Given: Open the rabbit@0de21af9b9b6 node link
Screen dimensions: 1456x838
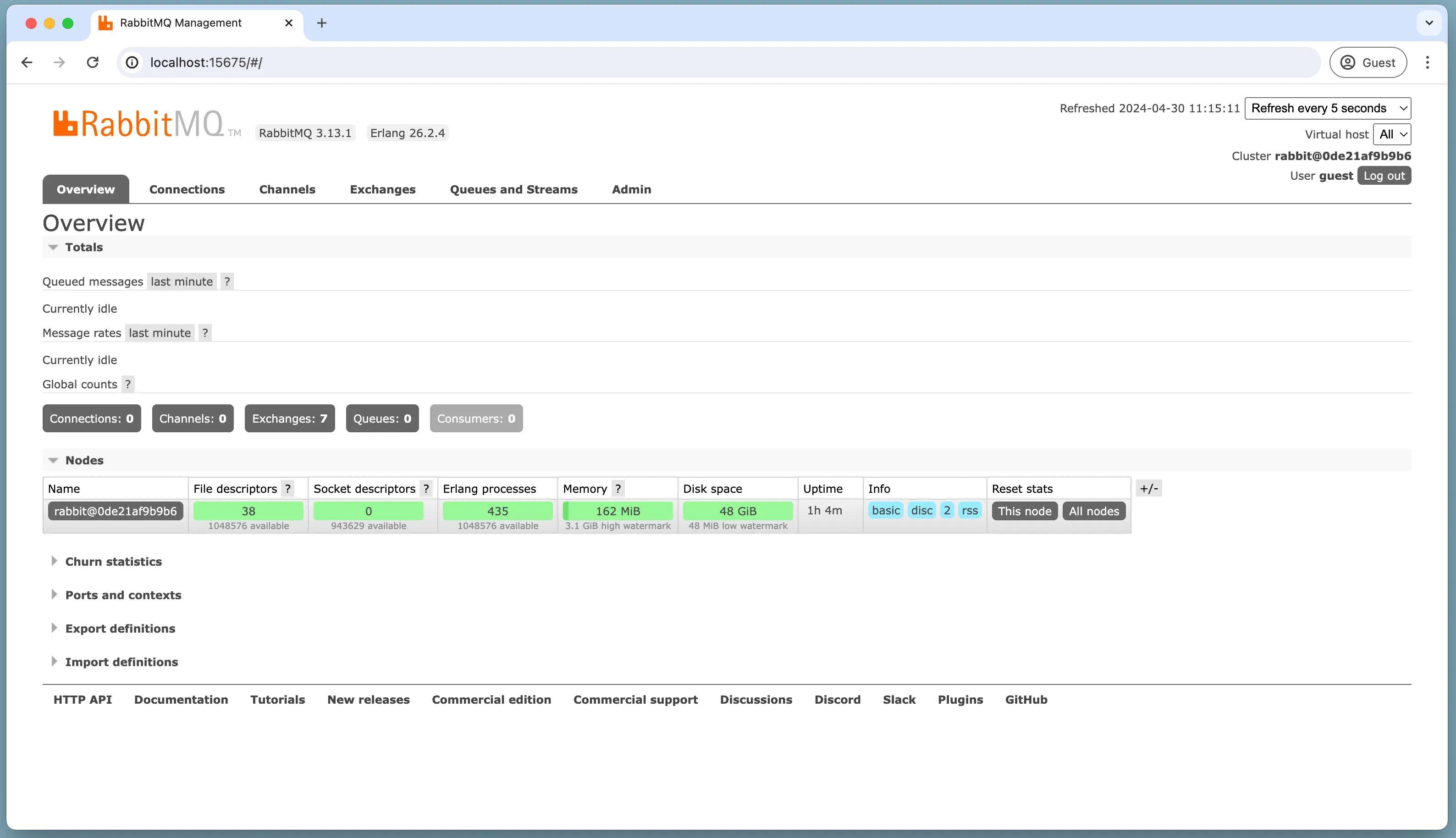Looking at the screenshot, I should pyautogui.click(x=116, y=511).
